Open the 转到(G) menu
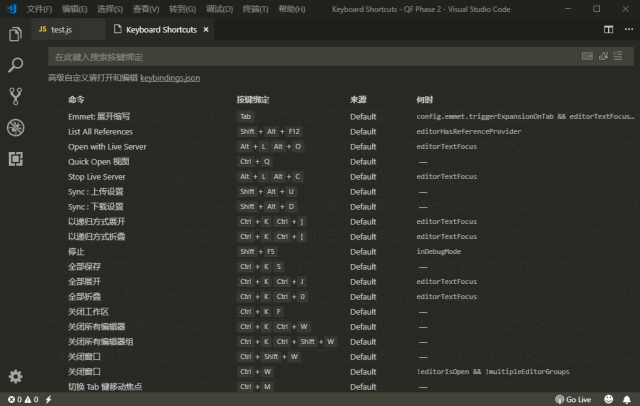 point(182,9)
